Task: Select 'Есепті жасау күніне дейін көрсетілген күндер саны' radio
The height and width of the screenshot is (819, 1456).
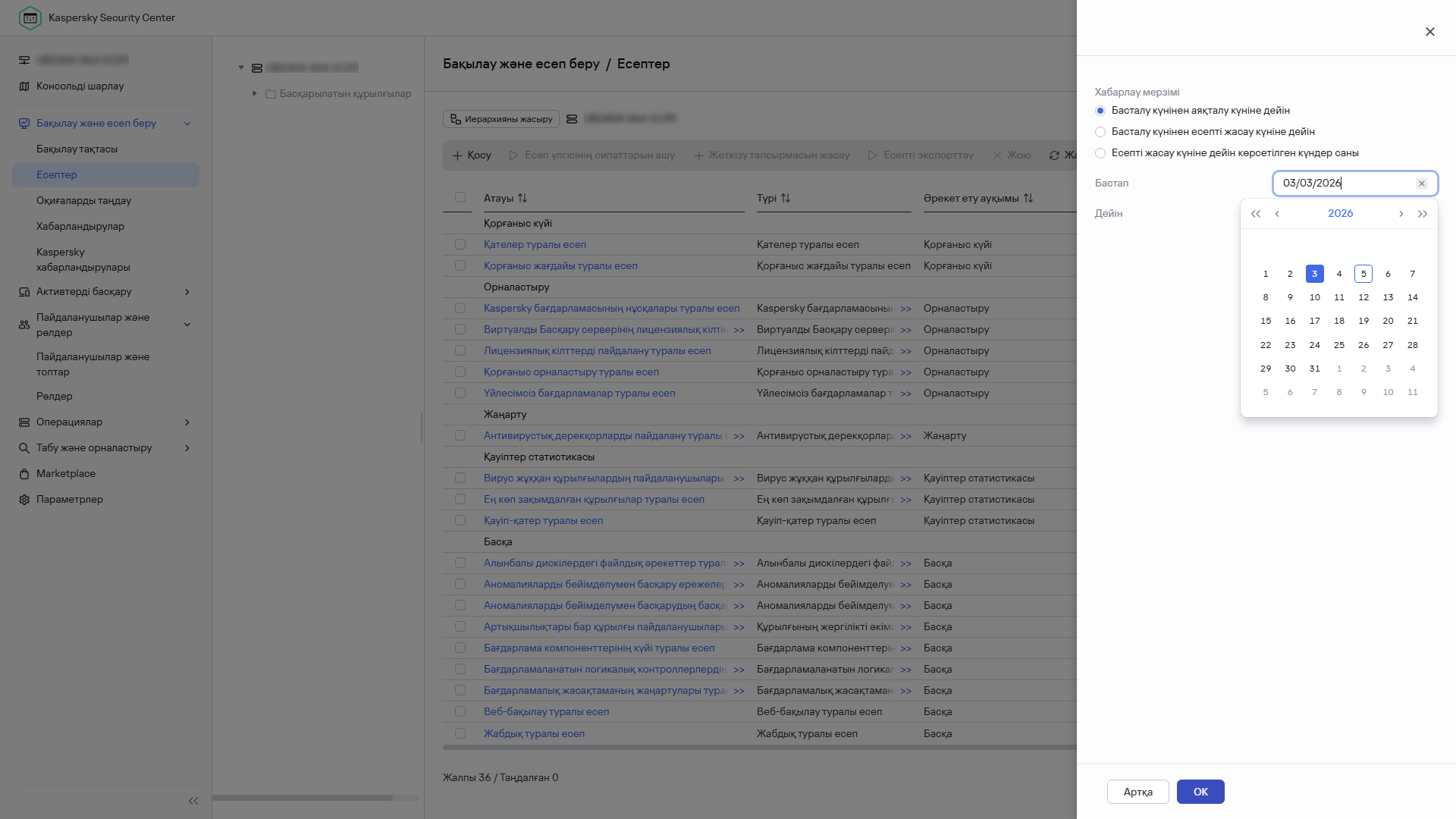Action: [x=1100, y=153]
